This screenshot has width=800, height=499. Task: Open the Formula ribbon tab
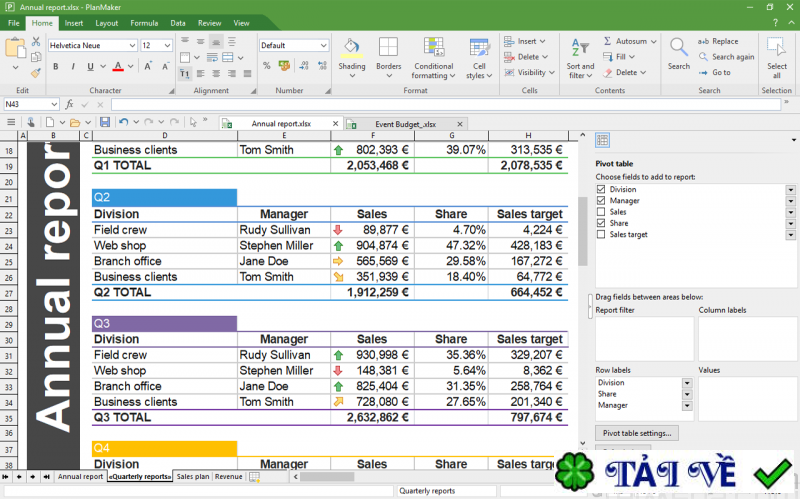[144, 22]
